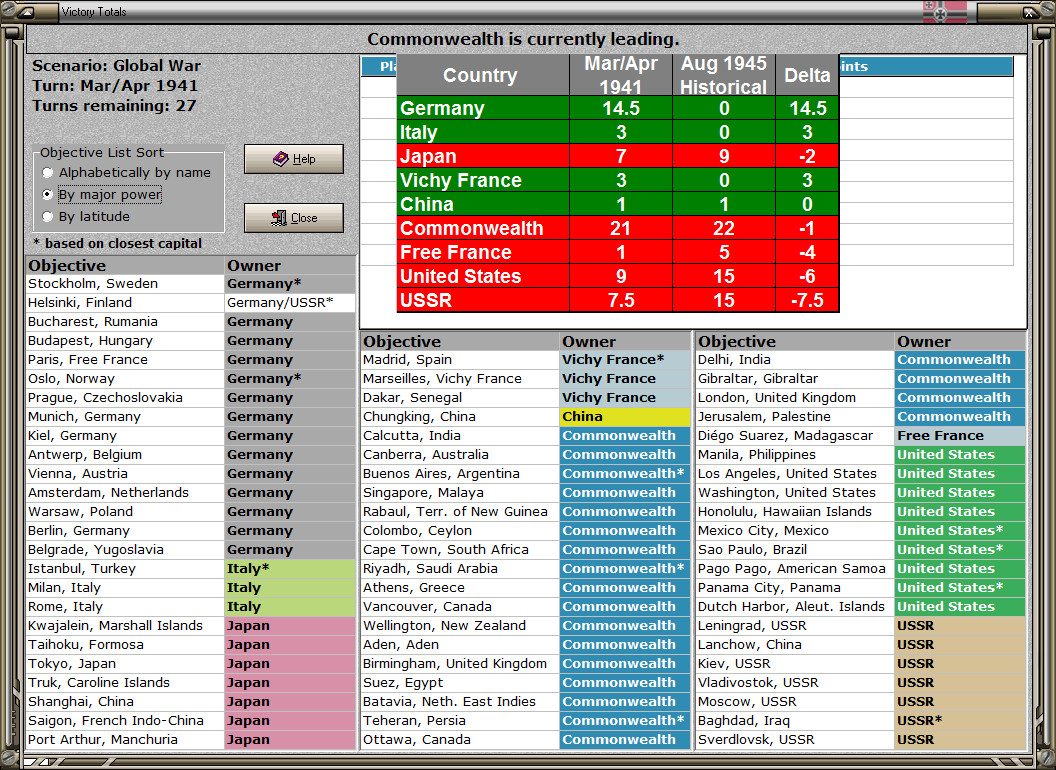The height and width of the screenshot is (770, 1056).
Task: Click Italy* owner cell for Istanbul
Action: pos(290,569)
